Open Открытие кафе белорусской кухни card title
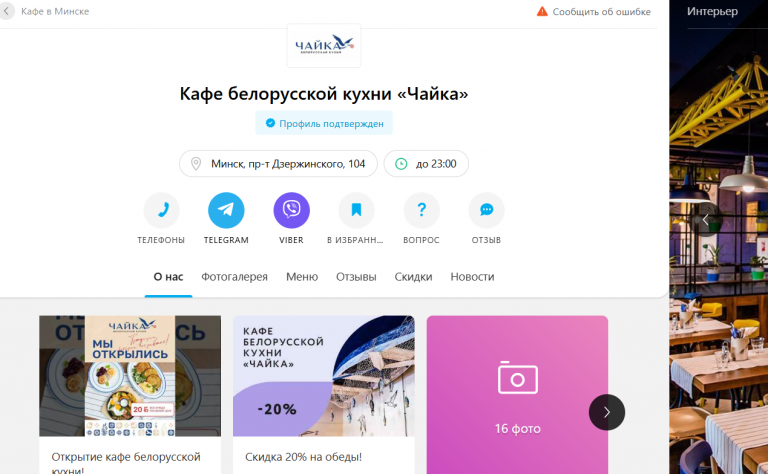This screenshot has width=768, height=474. pyautogui.click(x=126, y=463)
